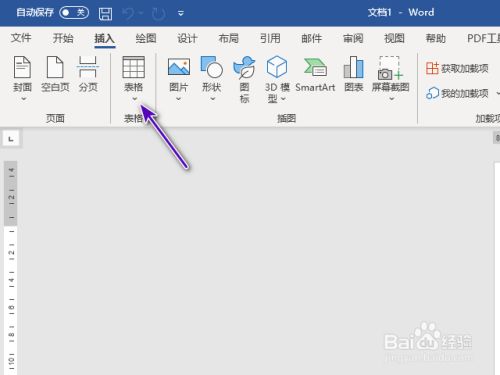Click the Page Break (分页) icon
The width and height of the screenshot is (500, 375).
[x=88, y=67]
